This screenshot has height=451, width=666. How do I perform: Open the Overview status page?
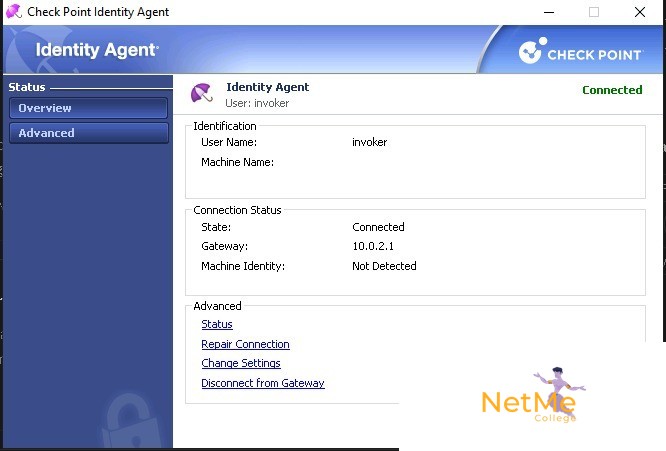pos(88,108)
